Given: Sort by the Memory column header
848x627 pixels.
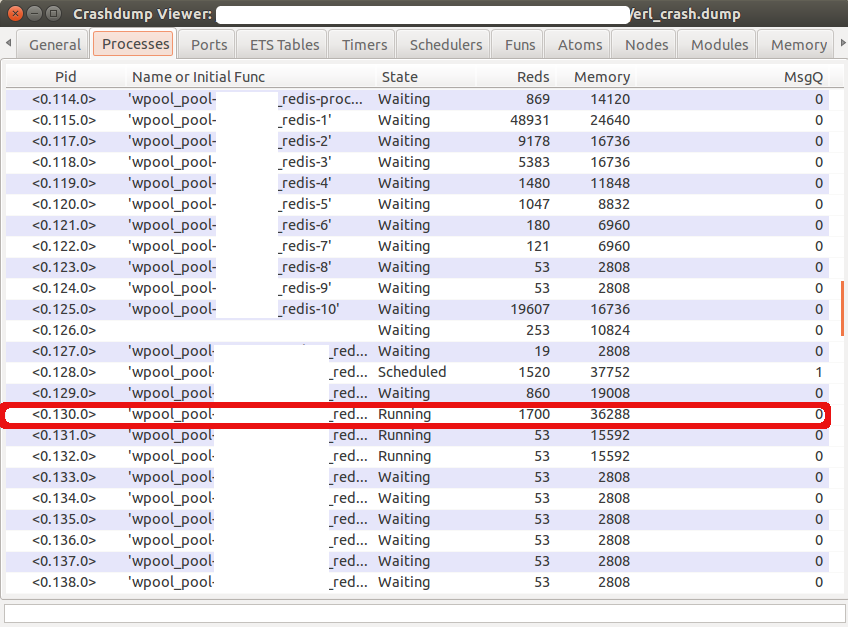Looking at the screenshot, I should (601, 77).
